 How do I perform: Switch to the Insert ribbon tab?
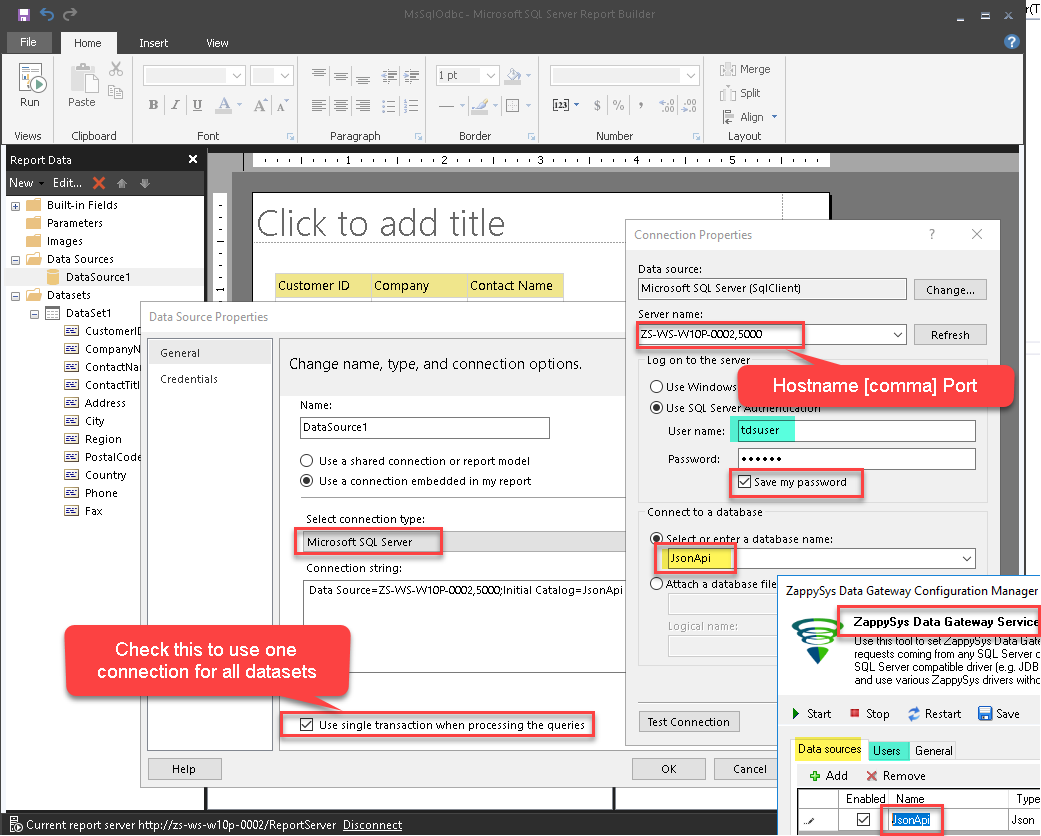(x=153, y=43)
